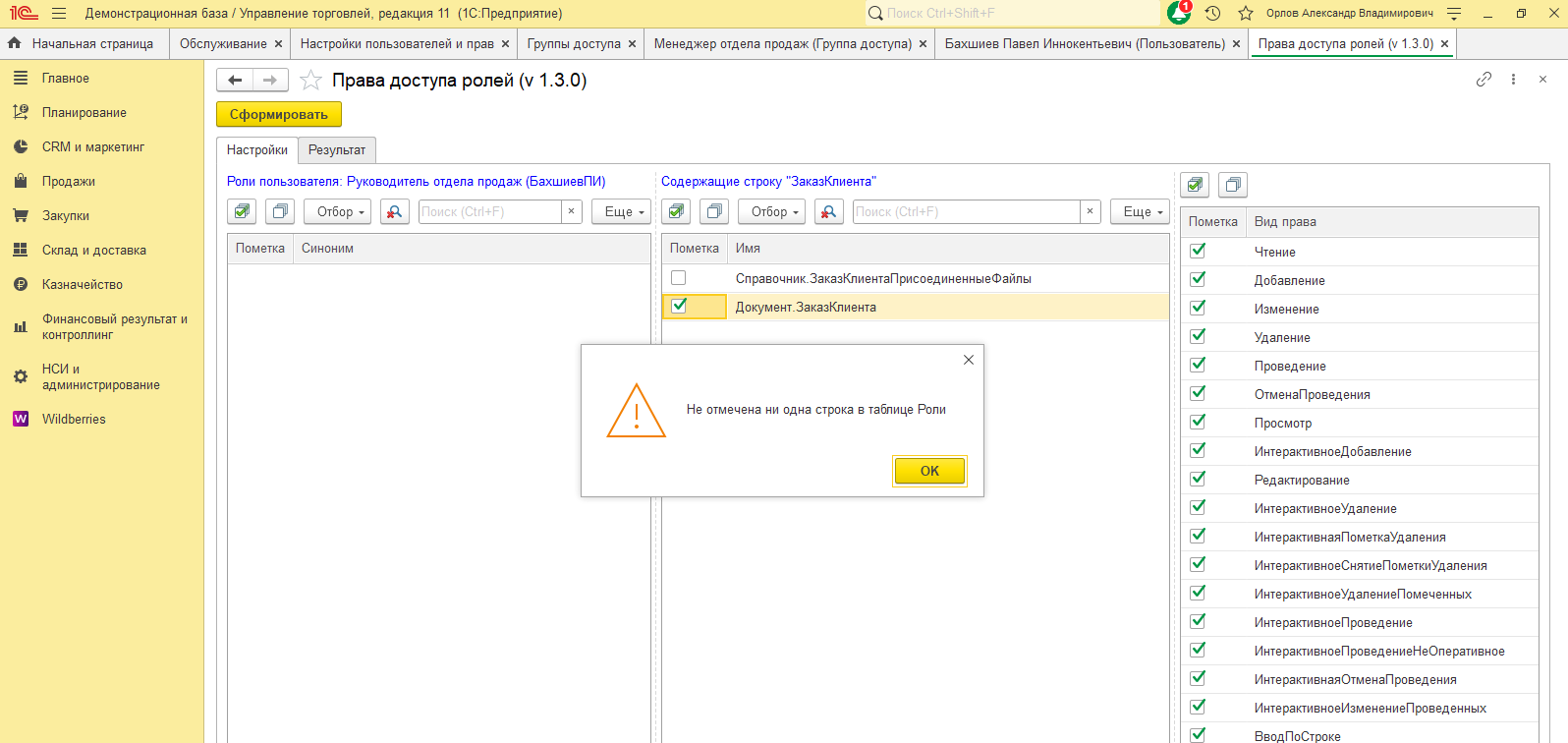Open Отбор dropdown in user roles toolbar

338,211
